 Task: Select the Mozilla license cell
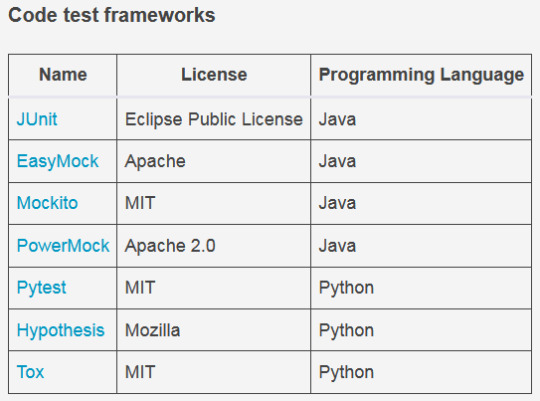pos(214,330)
